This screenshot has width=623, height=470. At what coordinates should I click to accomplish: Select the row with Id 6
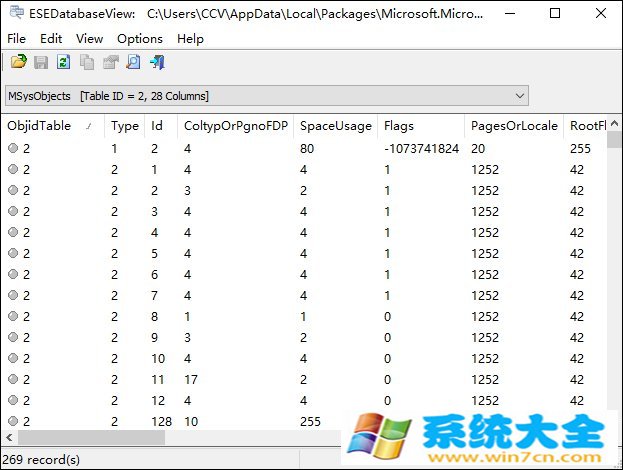coord(304,275)
